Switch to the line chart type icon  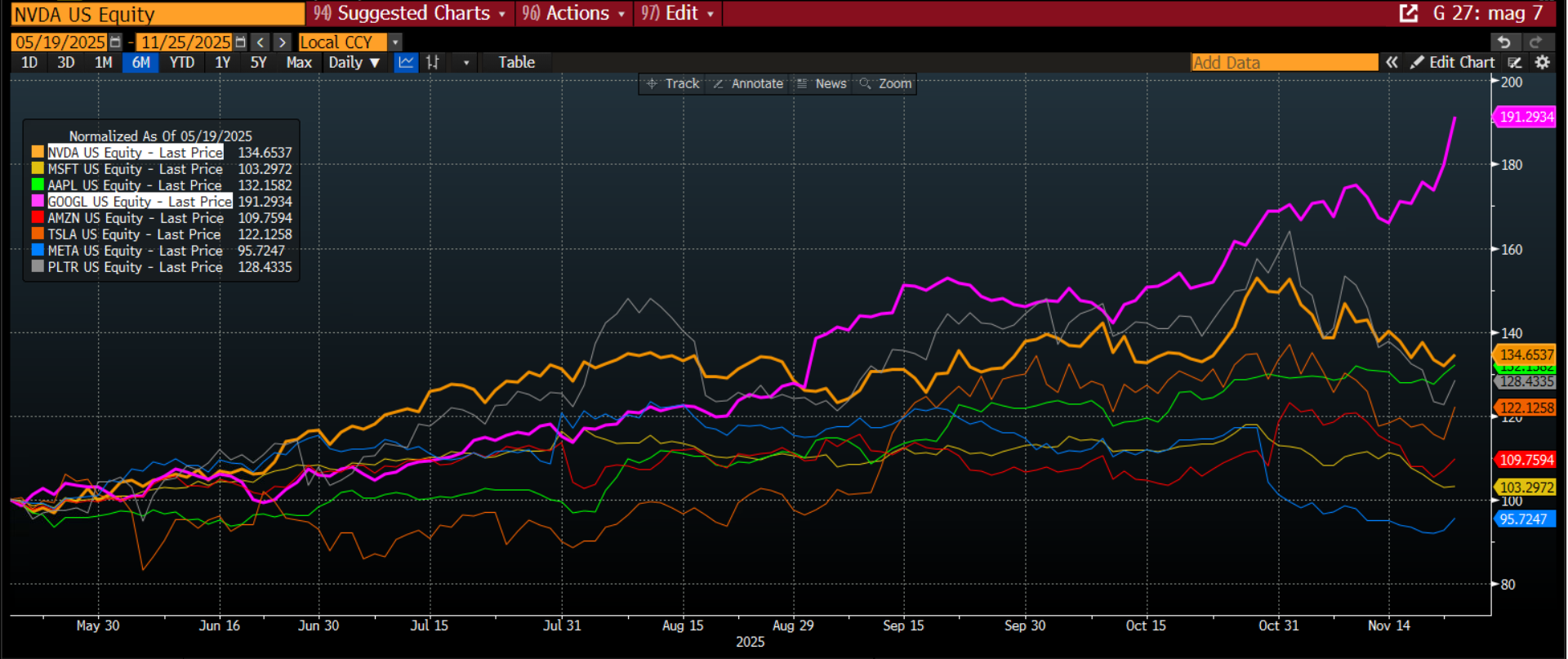click(x=406, y=62)
